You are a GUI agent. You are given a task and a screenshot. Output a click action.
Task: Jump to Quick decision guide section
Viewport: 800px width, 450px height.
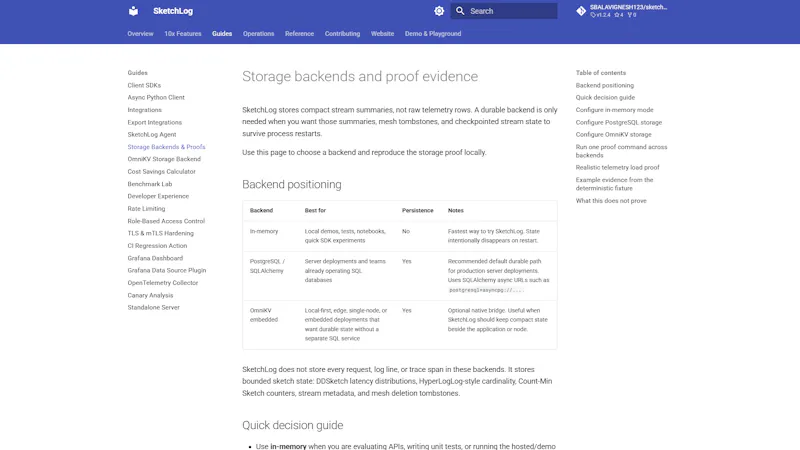605,97
